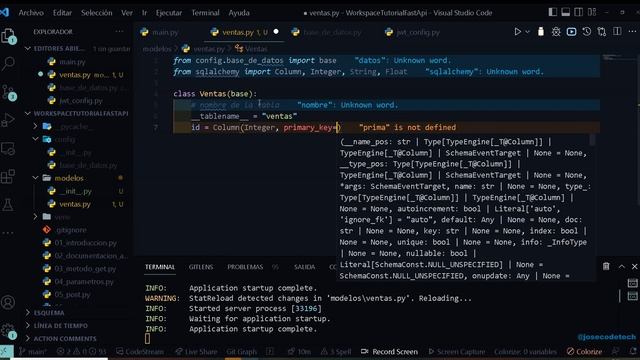640x360 pixels.
Task: Close ventas.py tab via unsaved dot
Action: [276, 32]
